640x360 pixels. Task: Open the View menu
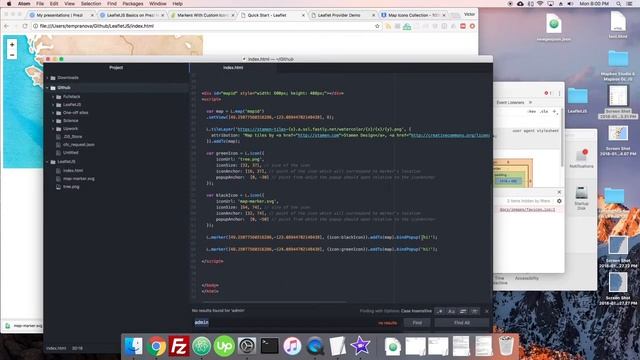tap(69, 4)
